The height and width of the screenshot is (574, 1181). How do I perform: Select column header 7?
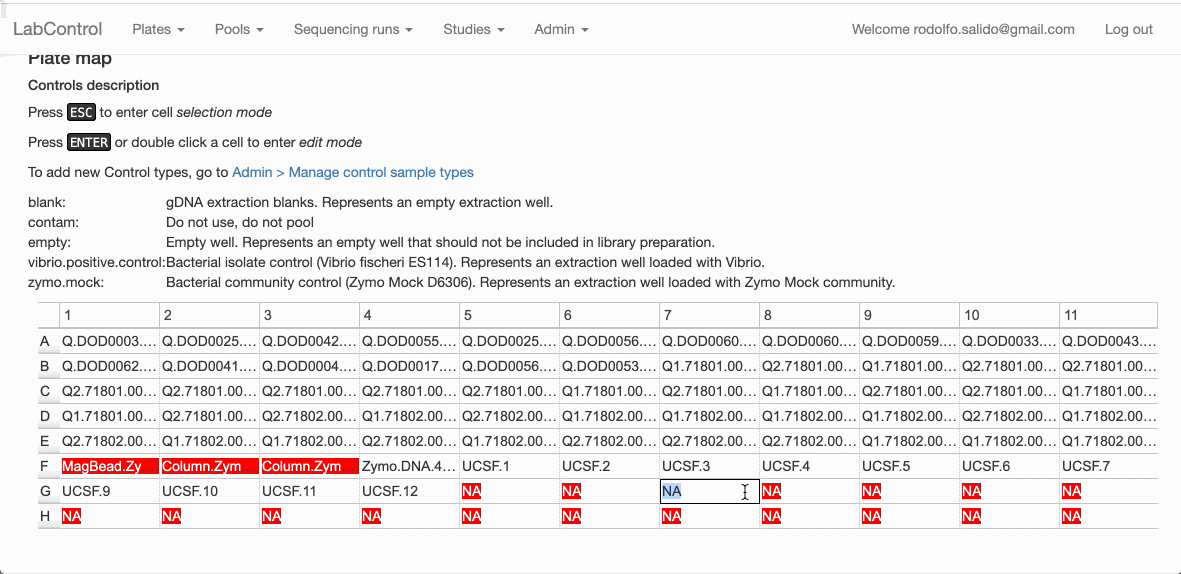tap(709, 315)
